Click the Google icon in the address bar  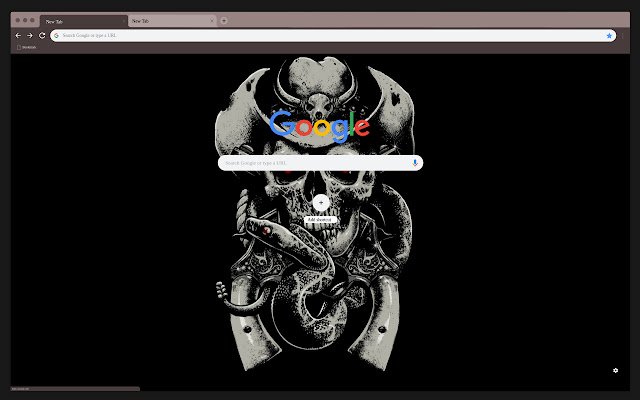(56, 36)
